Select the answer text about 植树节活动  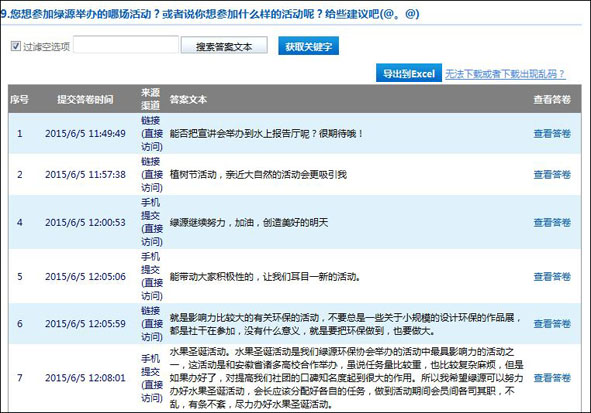(x=258, y=175)
